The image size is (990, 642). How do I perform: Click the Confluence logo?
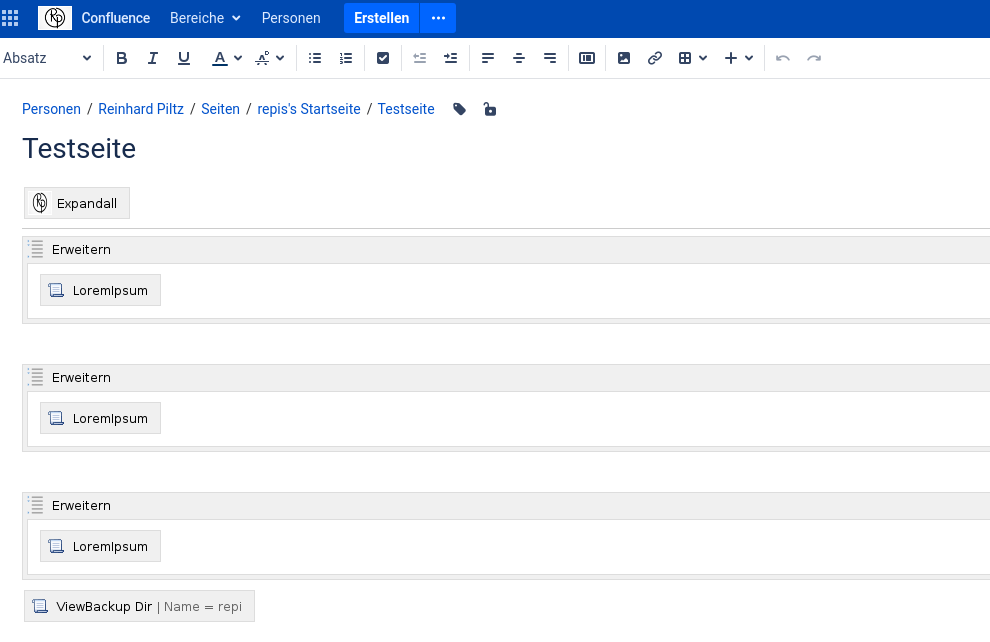[x=55, y=18]
